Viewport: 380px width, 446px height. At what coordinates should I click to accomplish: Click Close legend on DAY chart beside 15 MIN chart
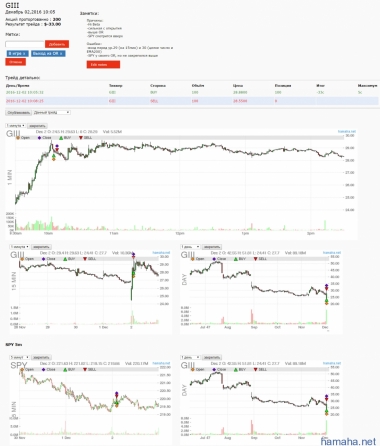tap(214, 259)
